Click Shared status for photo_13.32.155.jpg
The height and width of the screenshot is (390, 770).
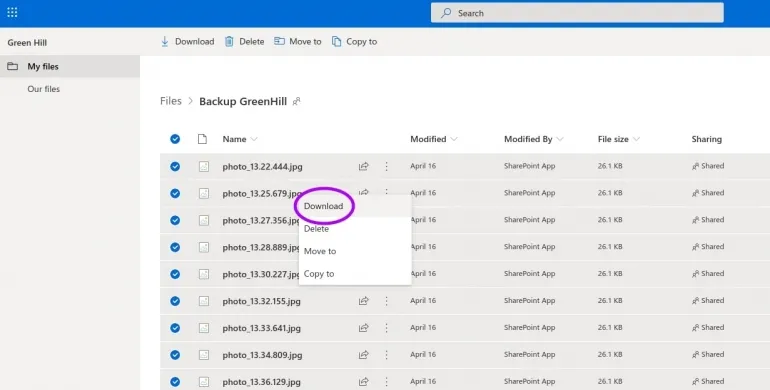(708, 301)
